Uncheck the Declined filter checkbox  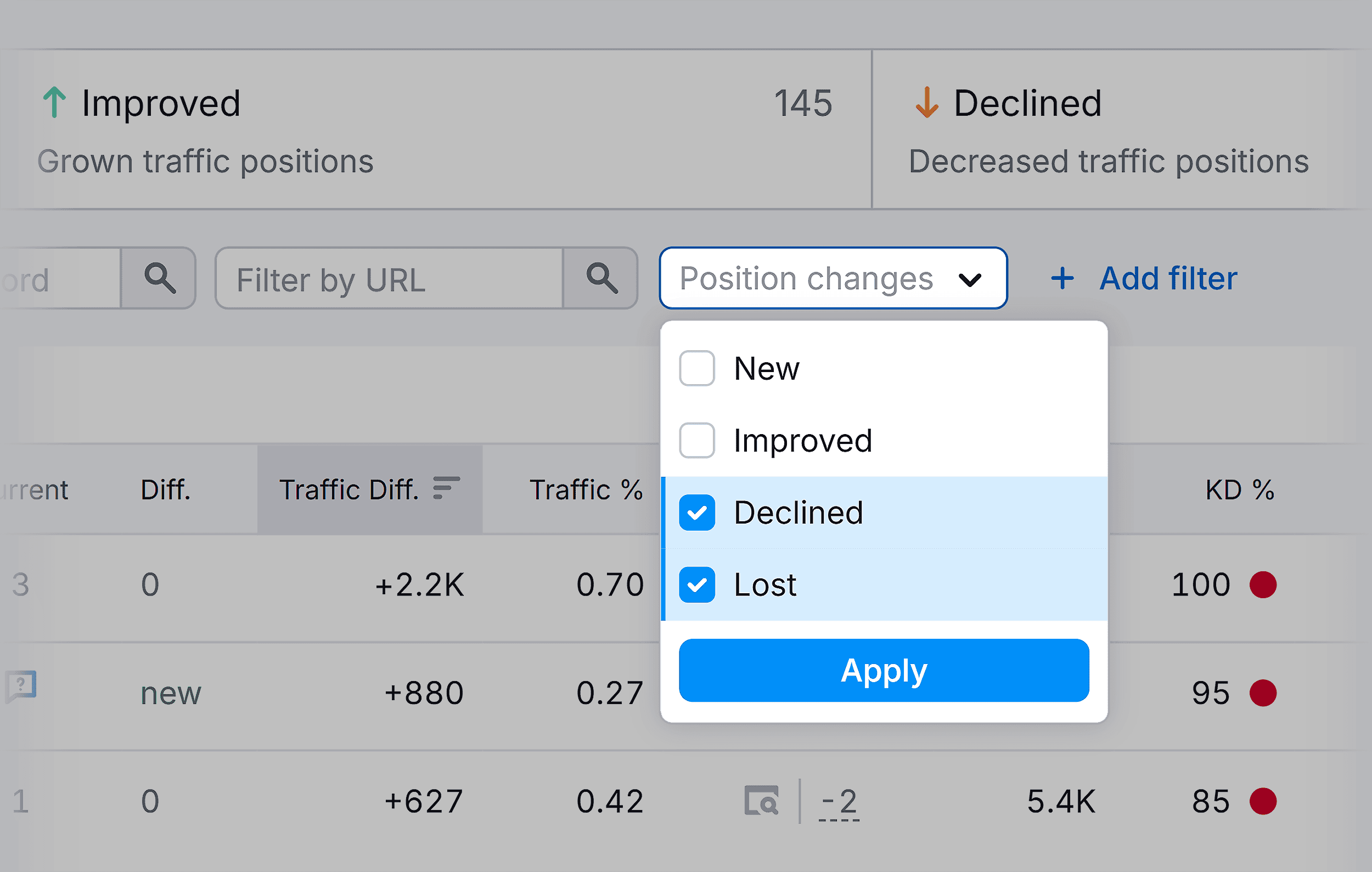click(696, 513)
